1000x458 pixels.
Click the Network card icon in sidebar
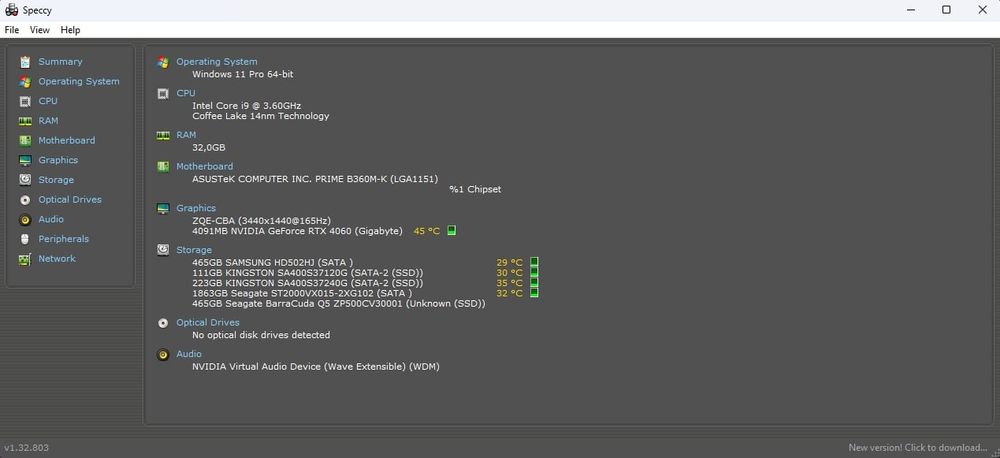click(x=25, y=259)
